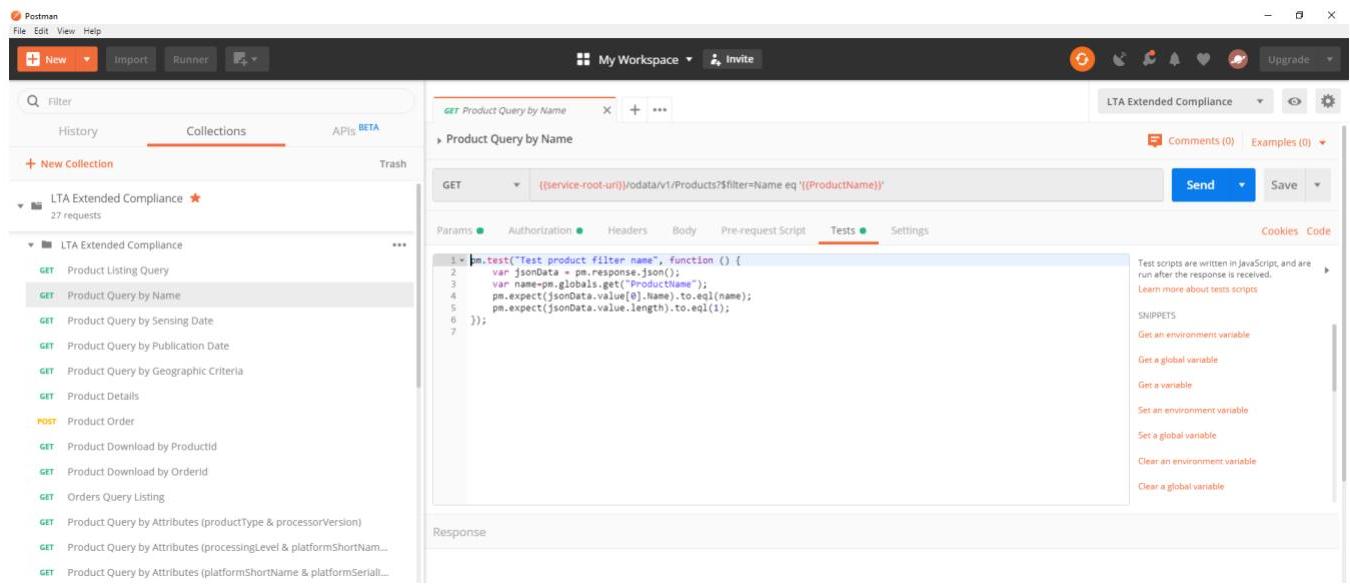Click the orange sync status icon
This screenshot has width=1350, height=587.
pyautogui.click(x=1082, y=60)
